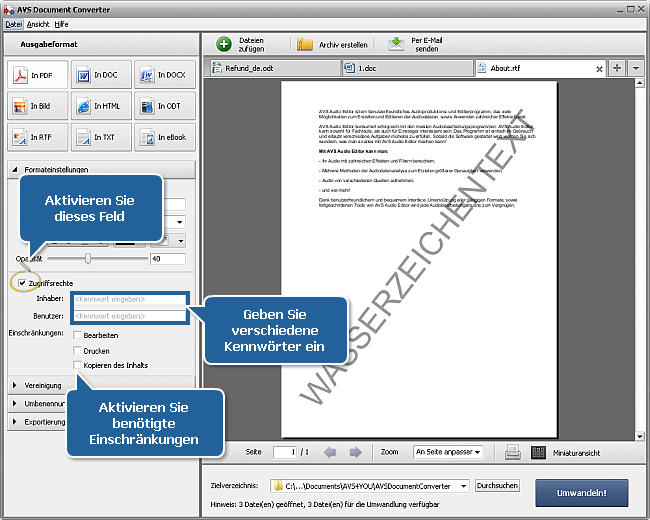The width and height of the screenshot is (650, 520).
Task: Click the preview scrollbar up arrow
Action: 640,83
